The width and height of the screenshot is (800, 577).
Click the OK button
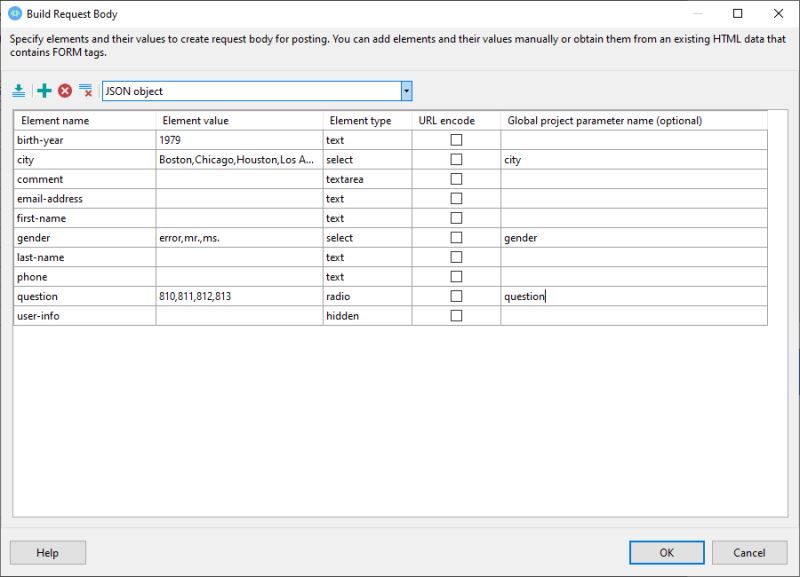tap(666, 553)
